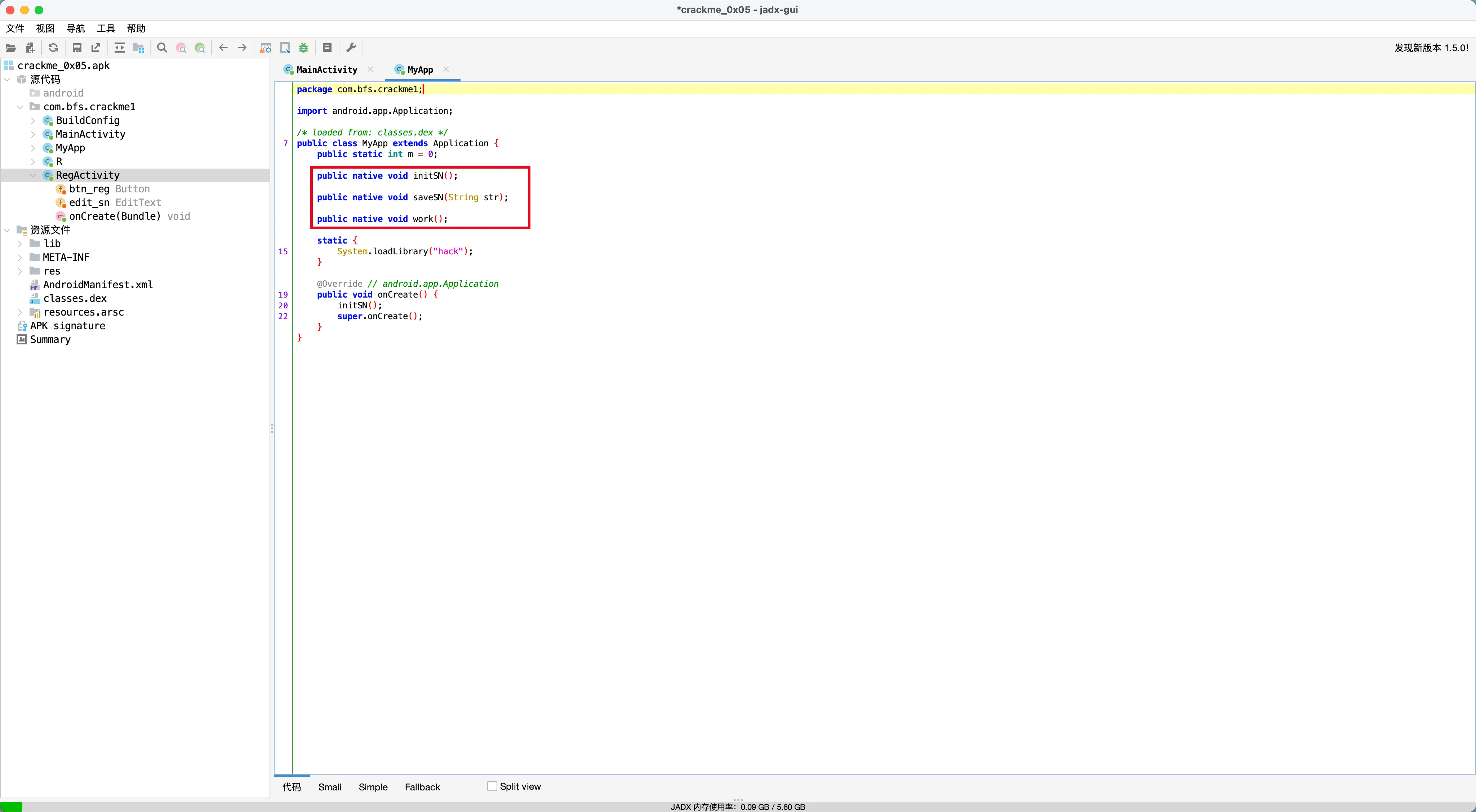Image resolution: width=1476 pixels, height=812 pixels.
Task: Click the new version 1.5.0 notice
Action: click(1431, 48)
